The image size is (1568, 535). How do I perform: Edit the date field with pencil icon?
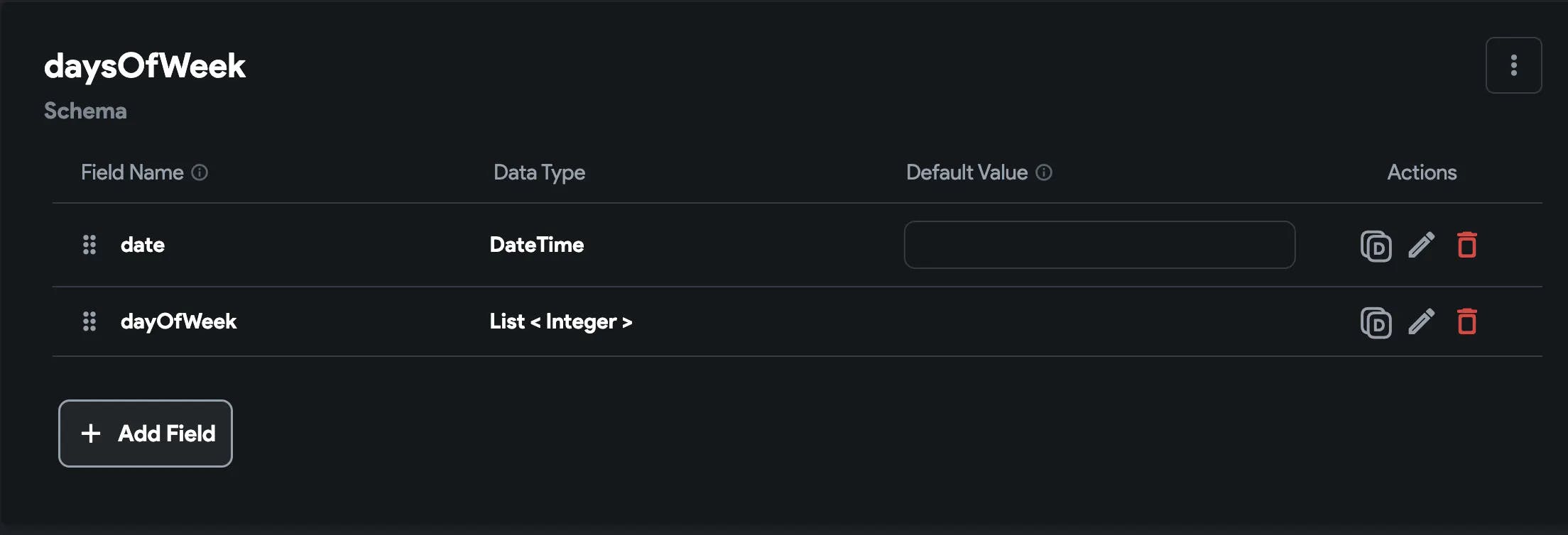tap(1421, 246)
